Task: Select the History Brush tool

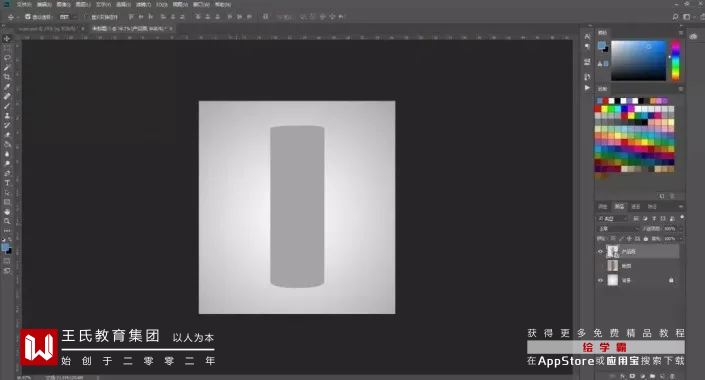Action: pyautogui.click(x=7, y=125)
